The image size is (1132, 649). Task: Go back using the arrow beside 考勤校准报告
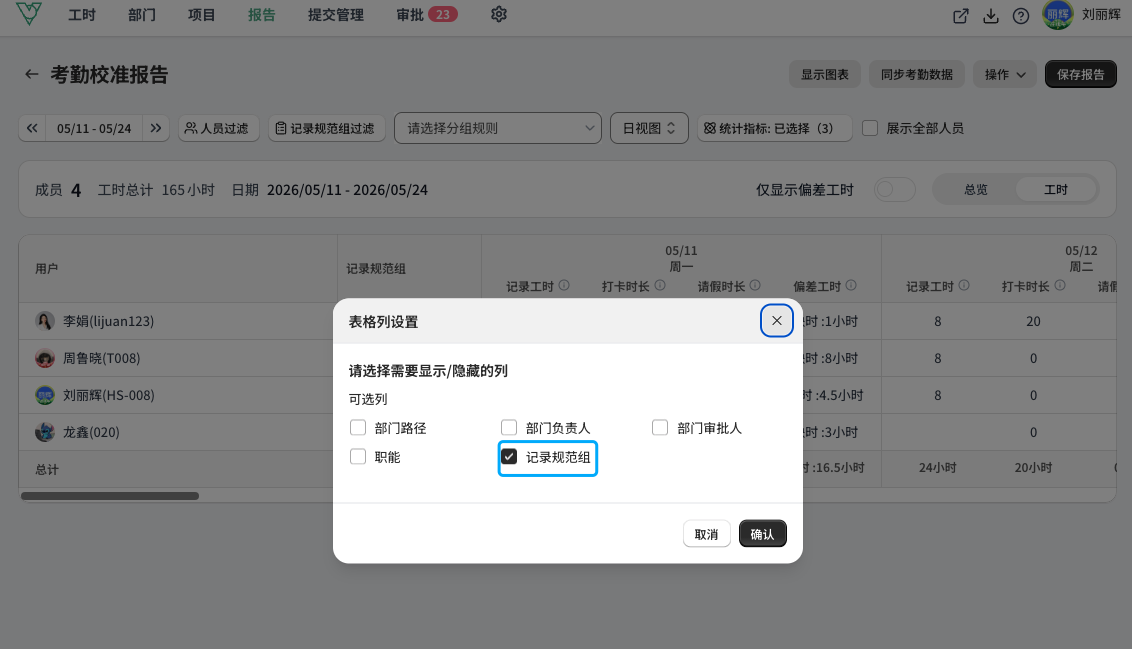tap(31, 74)
